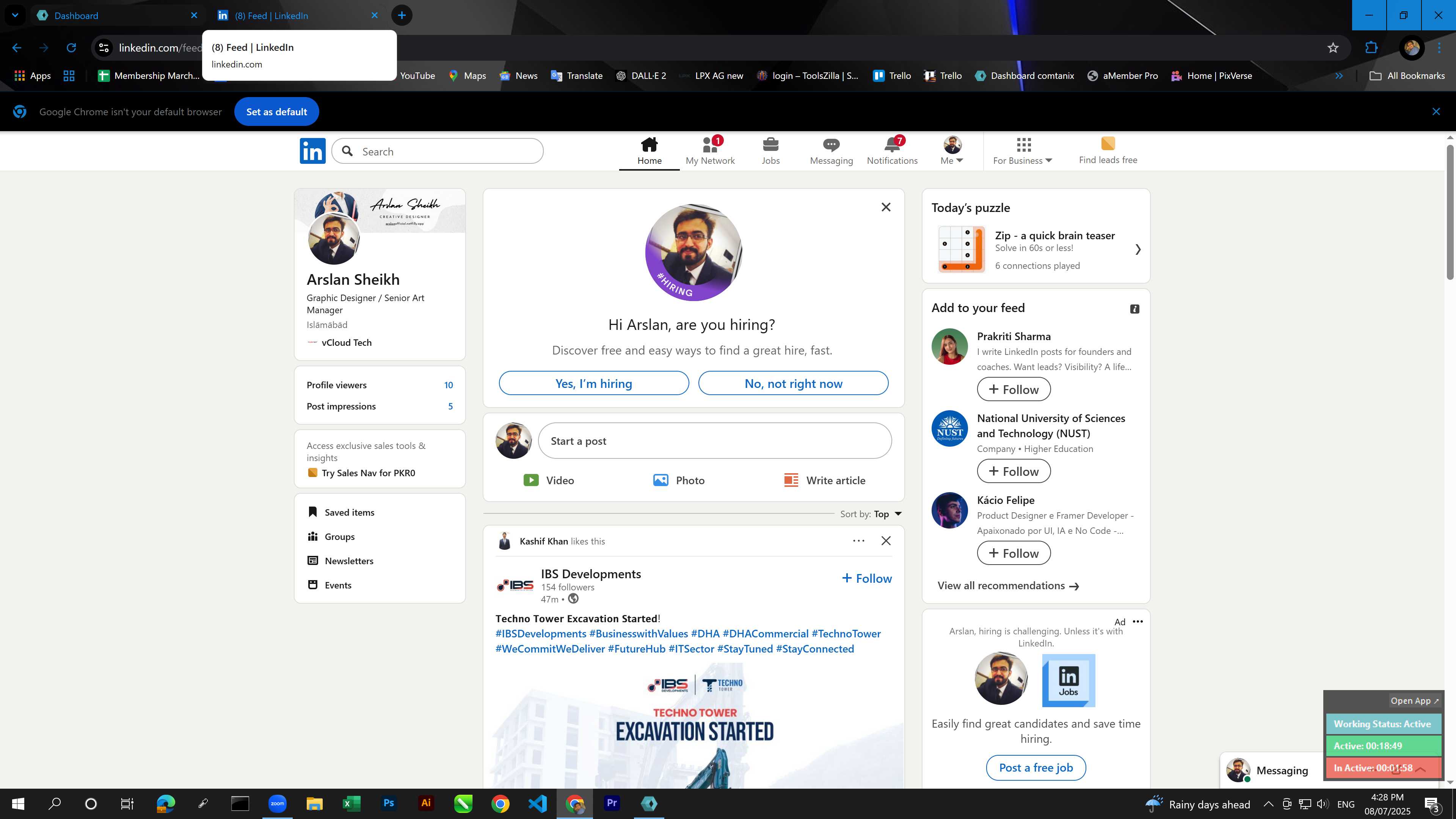Screen dimensions: 1456x819
Task: Open the tab search dropdown arrow
Action: click(15, 15)
